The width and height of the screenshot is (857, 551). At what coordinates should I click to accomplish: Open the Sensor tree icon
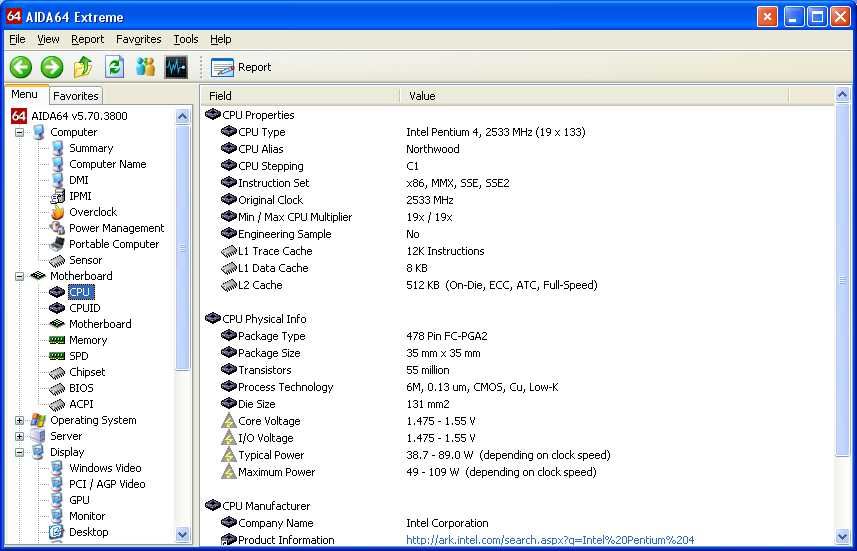click(x=57, y=260)
